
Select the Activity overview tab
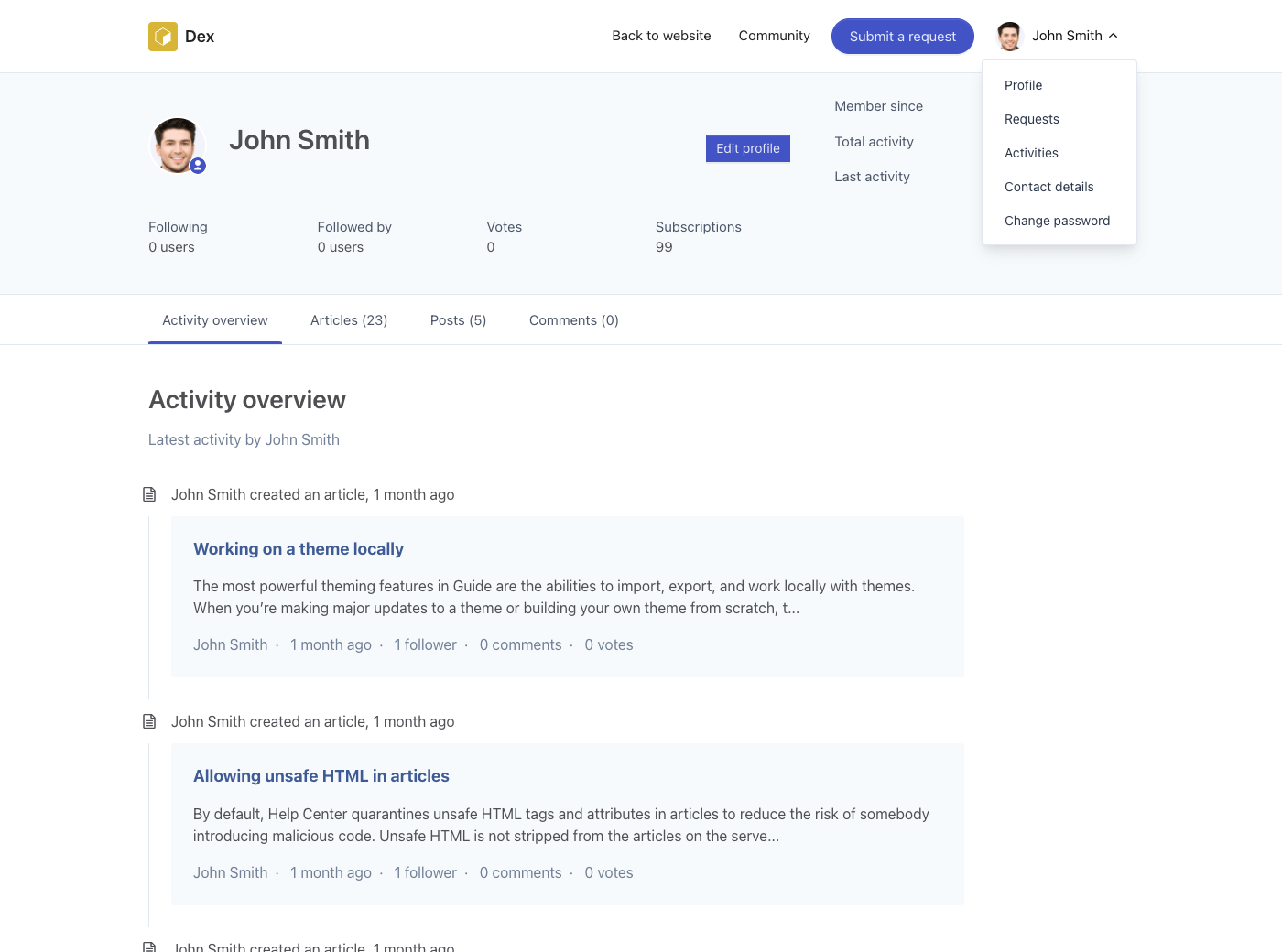pyautogui.click(x=215, y=320)
